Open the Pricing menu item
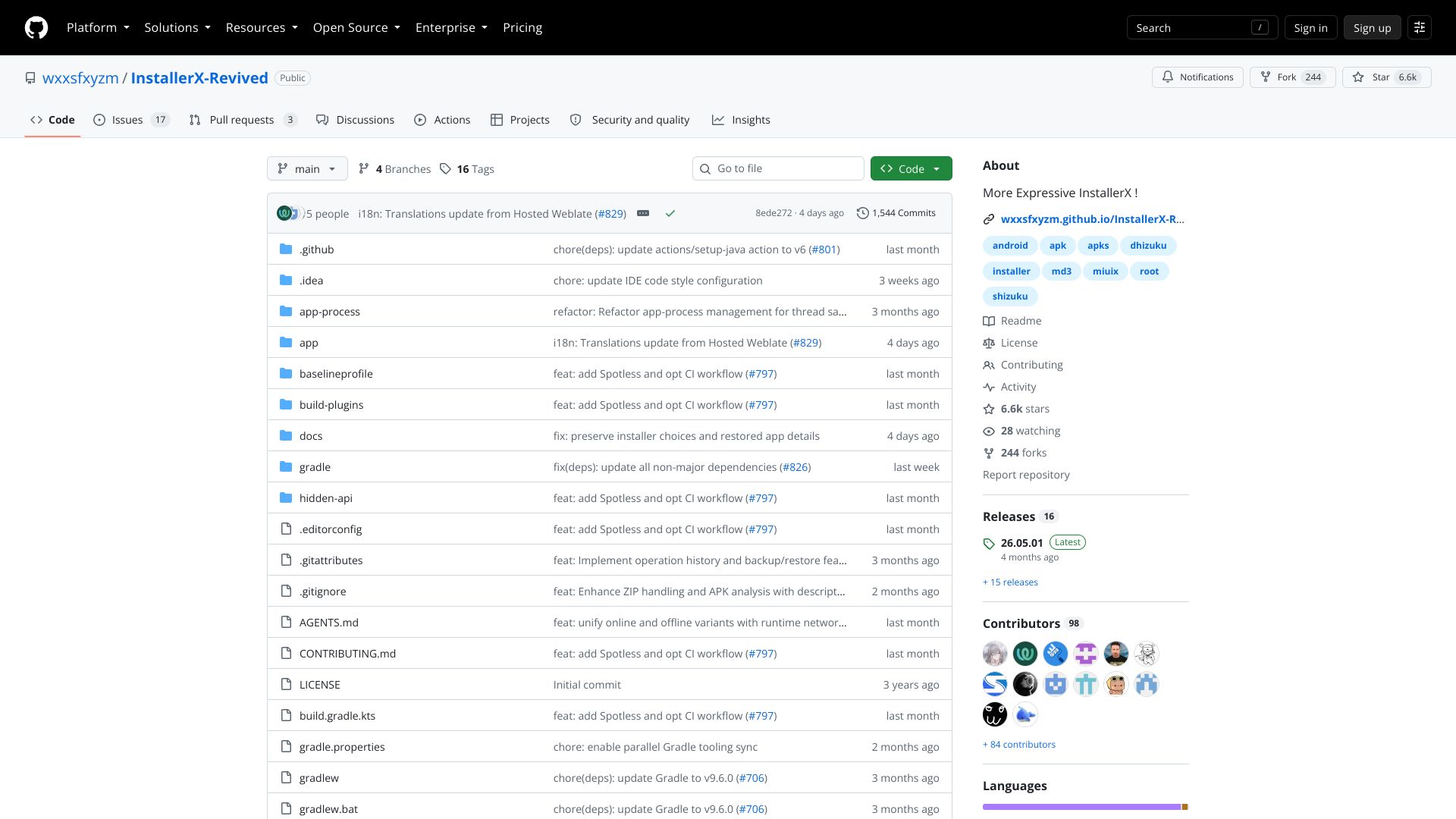This screenshot has height=819, width=1456. pos(522,28)
